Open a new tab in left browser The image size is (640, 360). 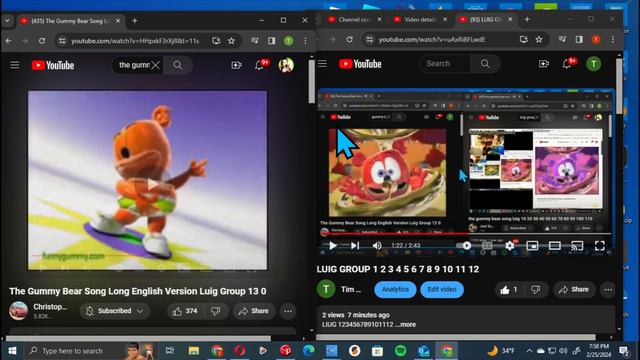point(135,20)
